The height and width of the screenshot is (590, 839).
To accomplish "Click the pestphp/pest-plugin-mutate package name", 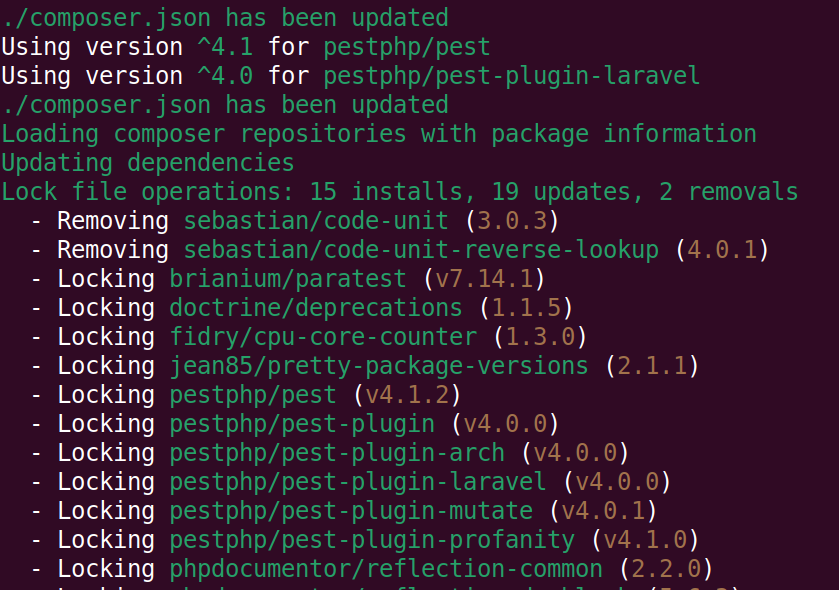I will (x=351, y=511).
